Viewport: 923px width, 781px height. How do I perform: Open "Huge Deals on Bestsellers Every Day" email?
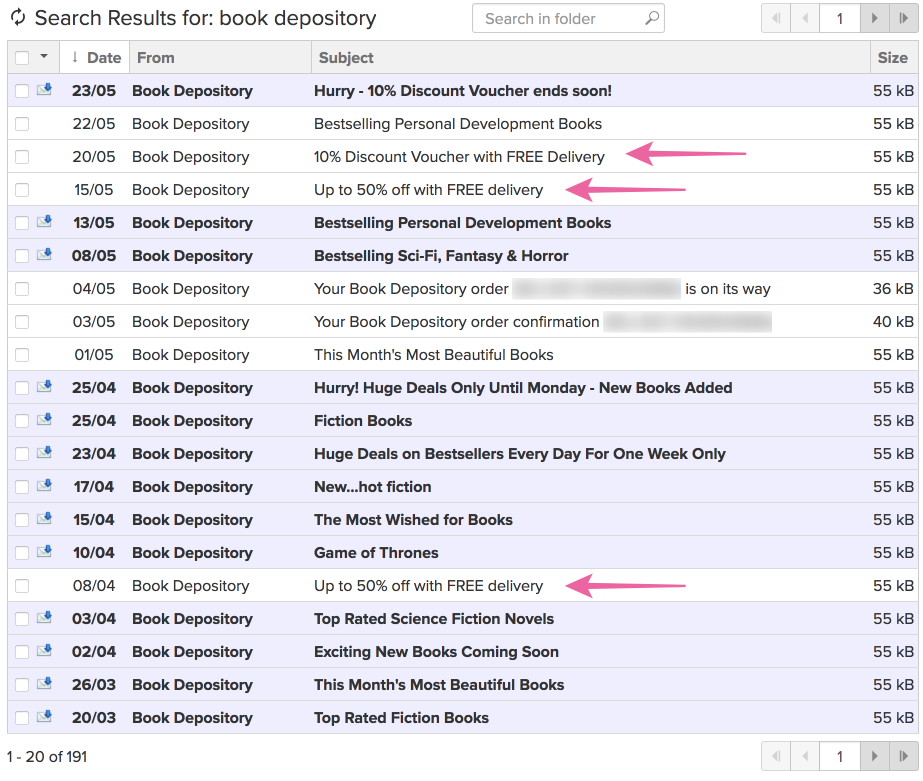click(x=519, y=453)
